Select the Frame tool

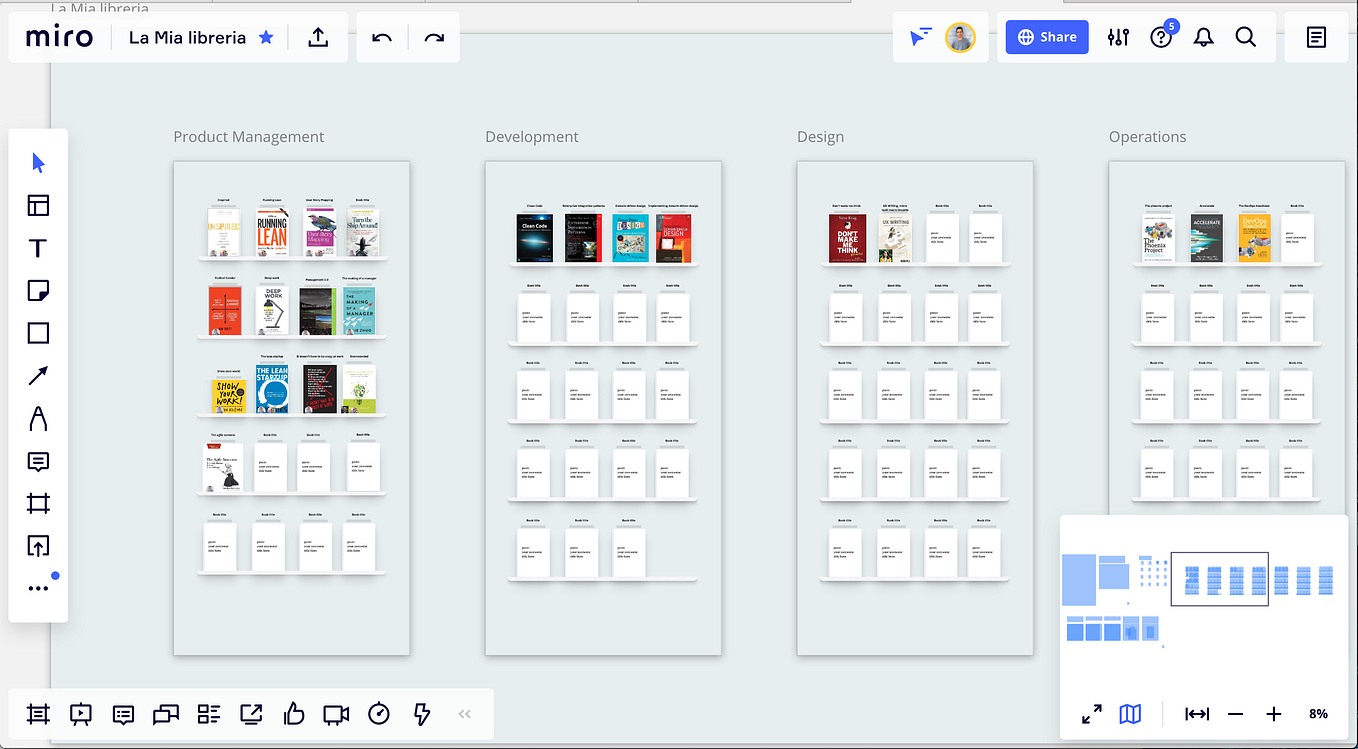click(x=38, y=503)
